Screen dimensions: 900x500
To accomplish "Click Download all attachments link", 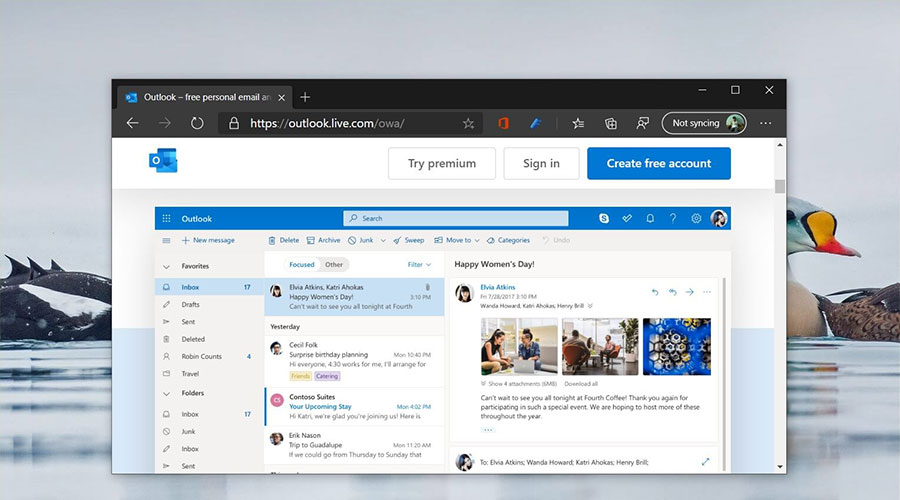I will (x=581, y=383).
